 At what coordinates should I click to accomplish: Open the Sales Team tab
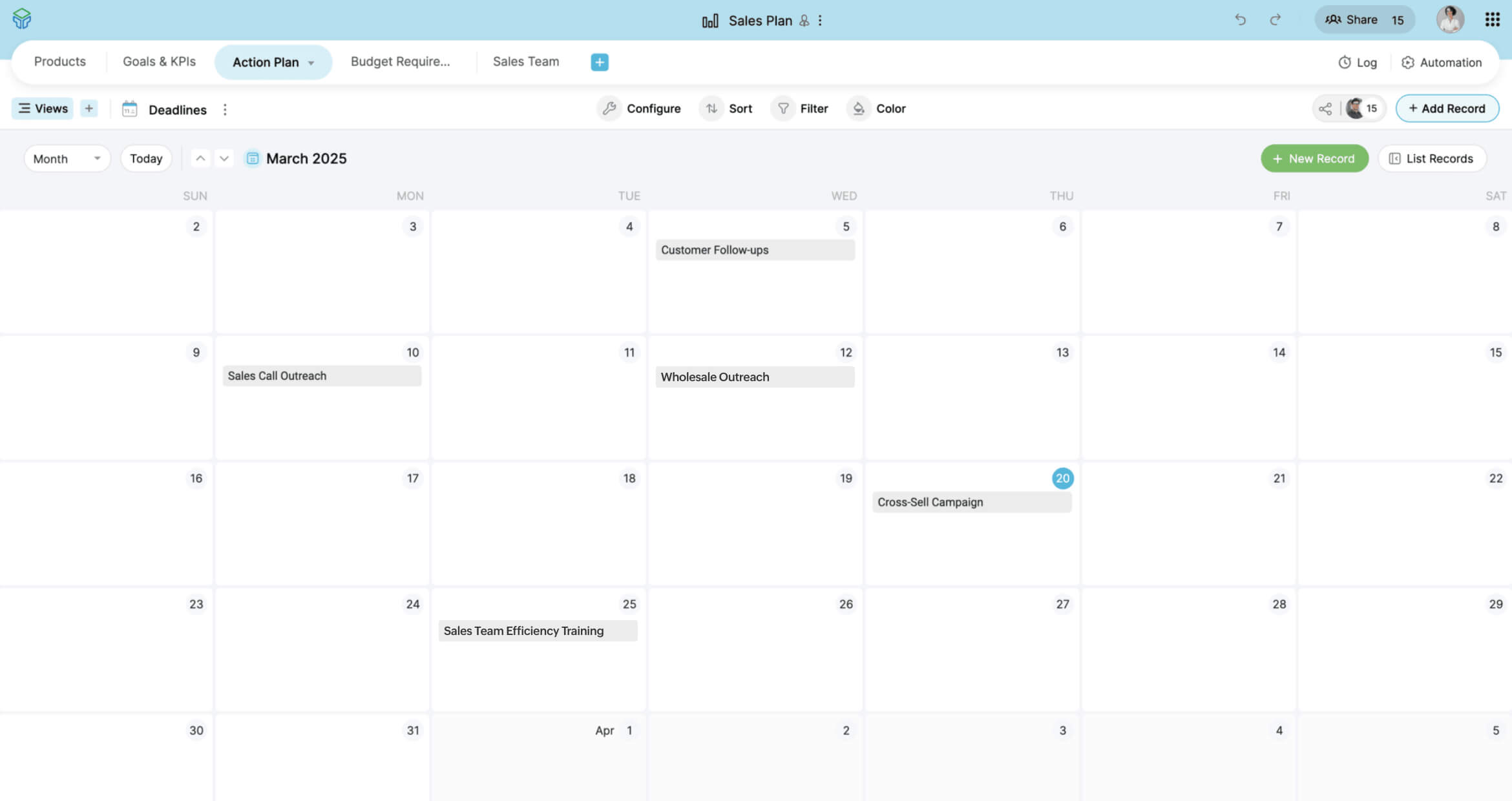[525, 61]
